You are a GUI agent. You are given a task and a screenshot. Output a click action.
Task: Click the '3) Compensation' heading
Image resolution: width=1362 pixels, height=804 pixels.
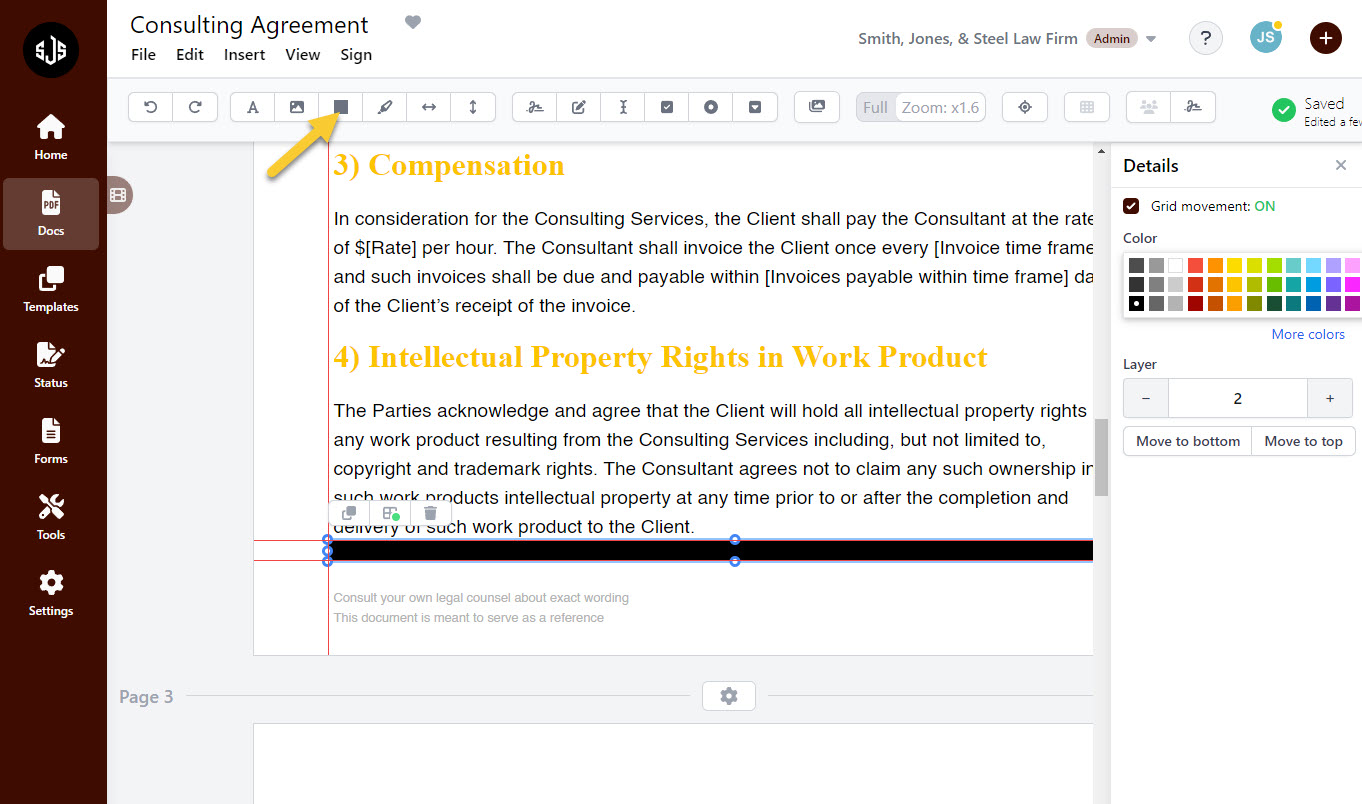point(449,165)
